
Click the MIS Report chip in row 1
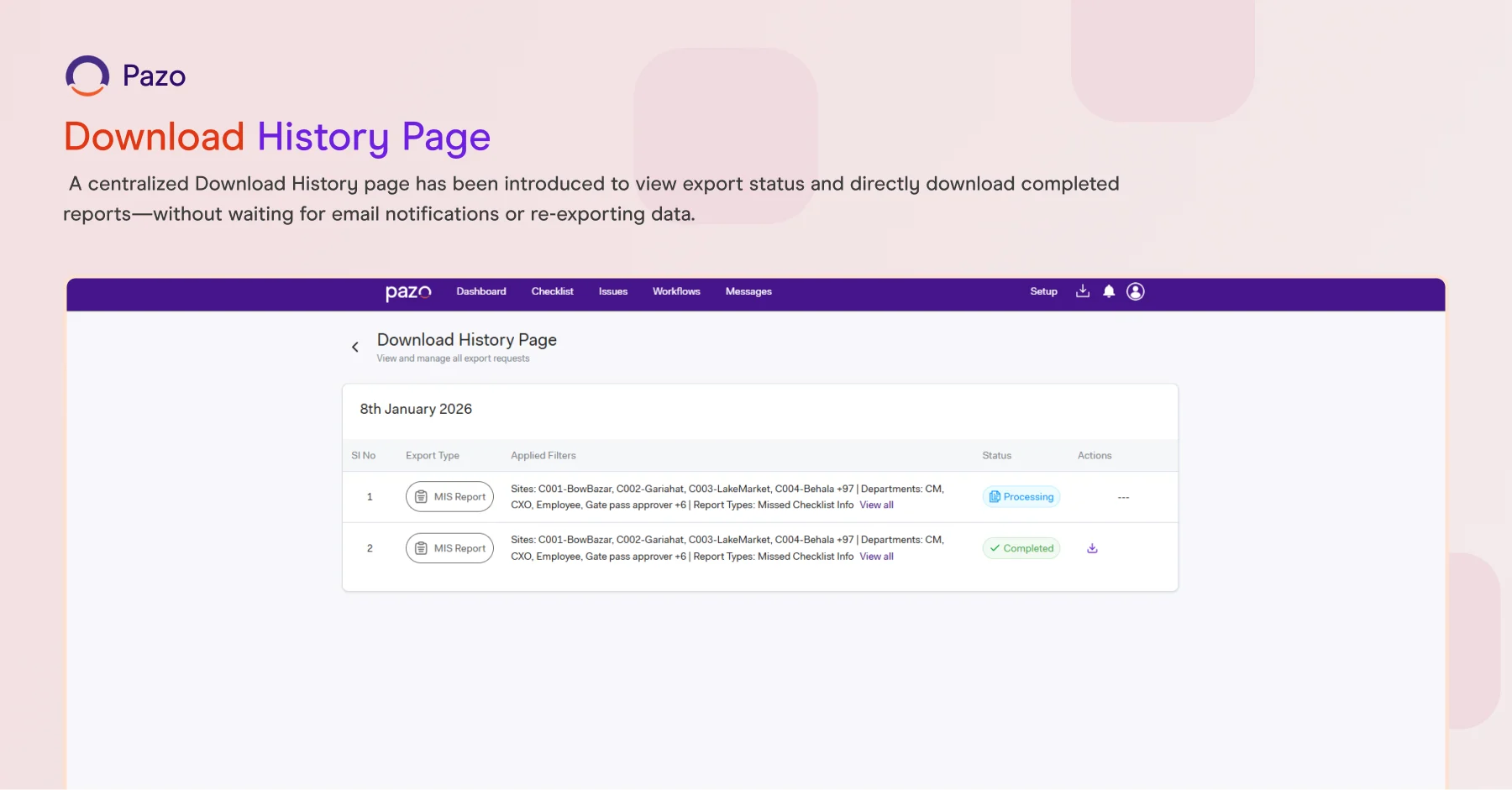click(449, 497)
